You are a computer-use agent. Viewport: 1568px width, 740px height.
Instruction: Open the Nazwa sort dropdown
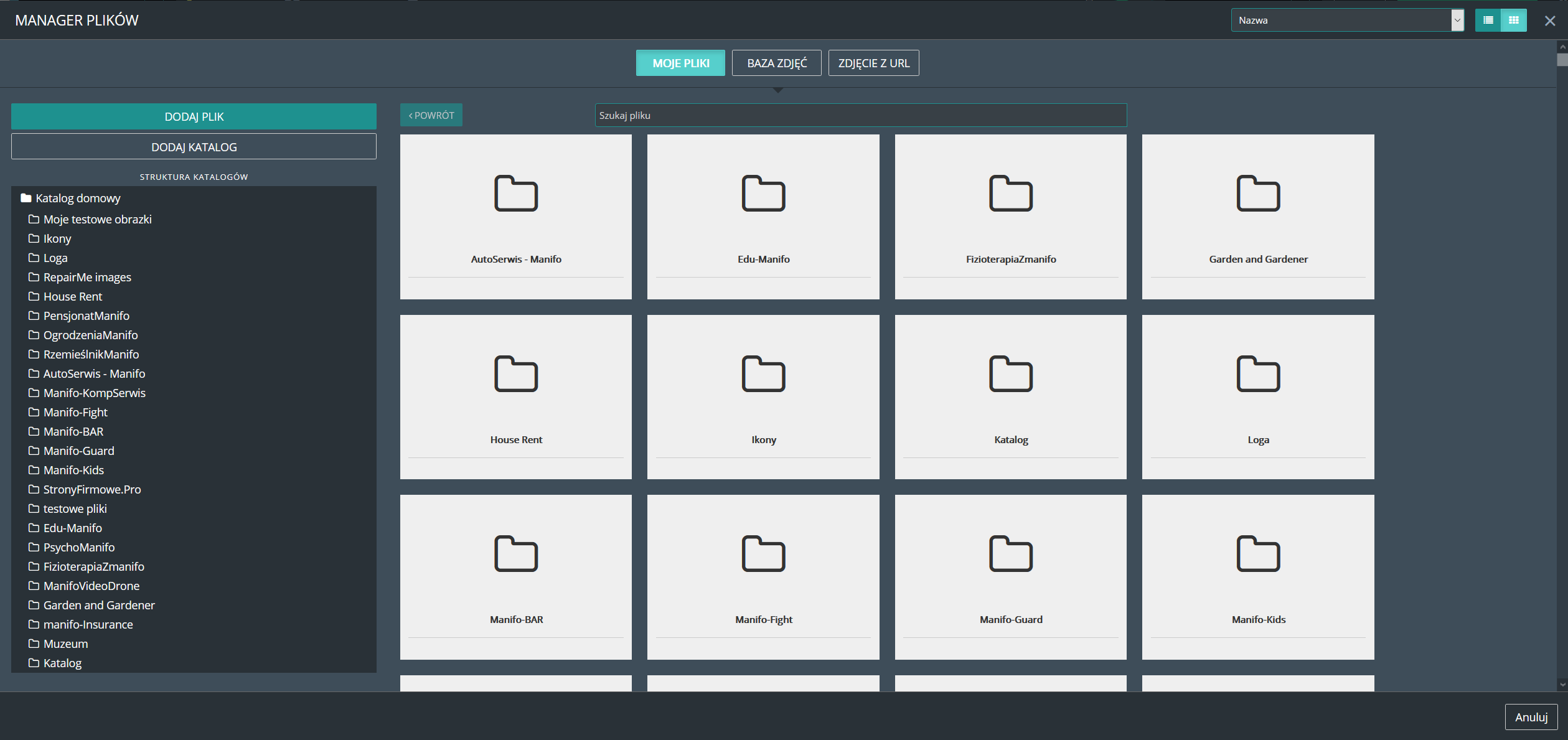(x=1347, y=21)
